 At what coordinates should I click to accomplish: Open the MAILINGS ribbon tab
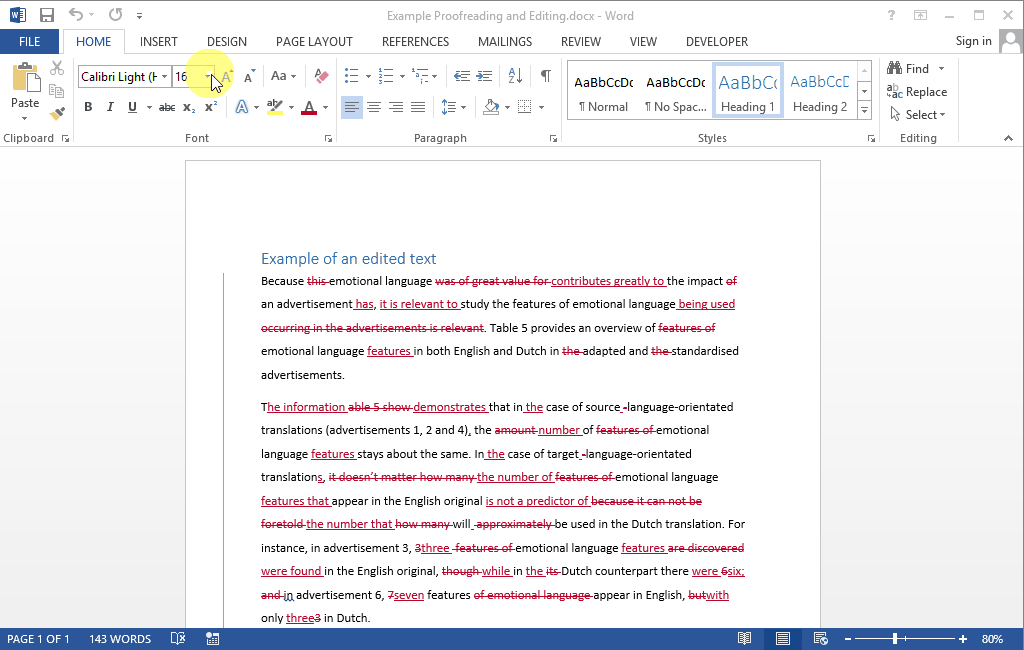(x=504, y=41)
